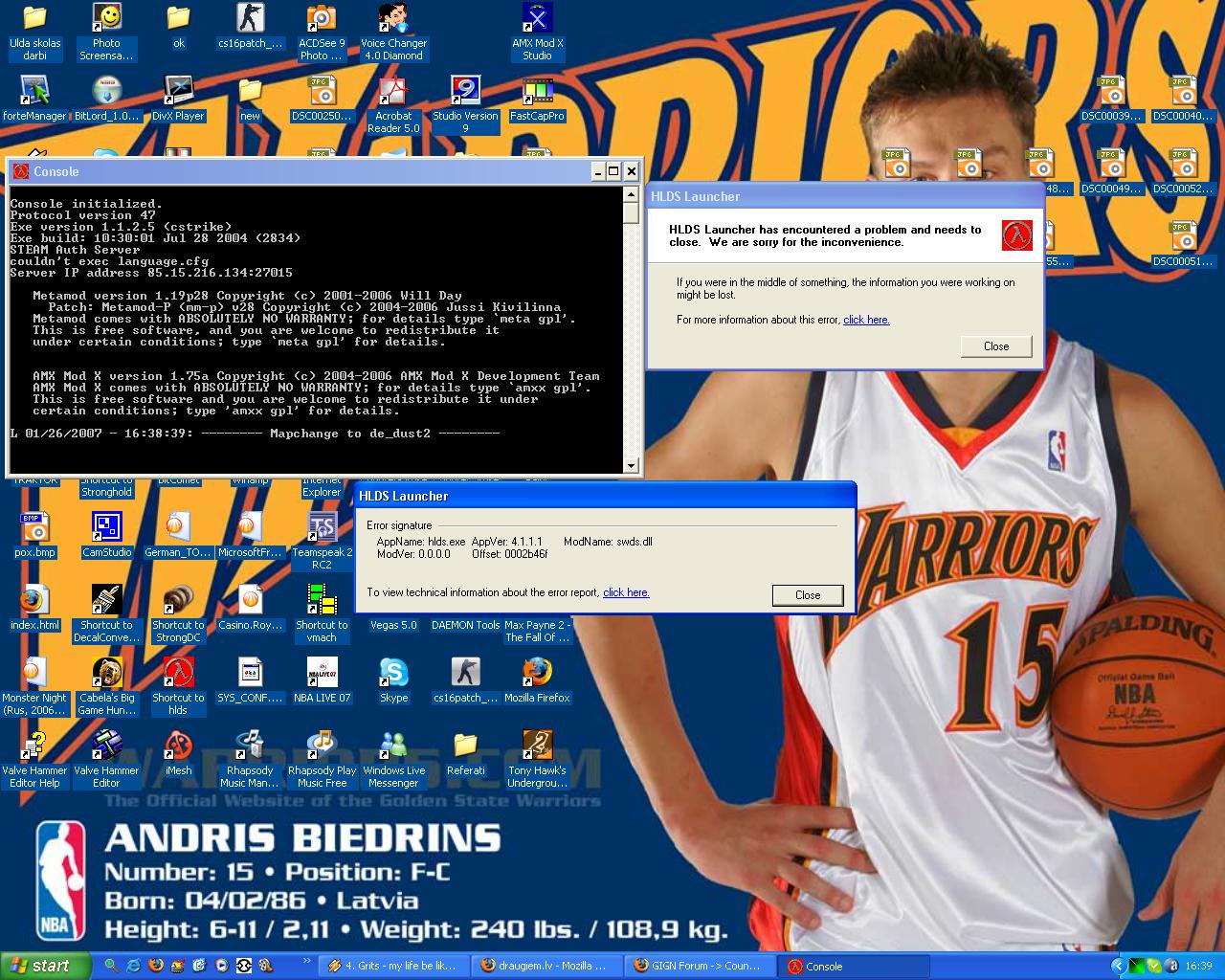The width and height of the screenshot is (1225, 980).
Task: Switch to '4. Grits - my life be lik...' taskbar button
Action: point(394,967)
